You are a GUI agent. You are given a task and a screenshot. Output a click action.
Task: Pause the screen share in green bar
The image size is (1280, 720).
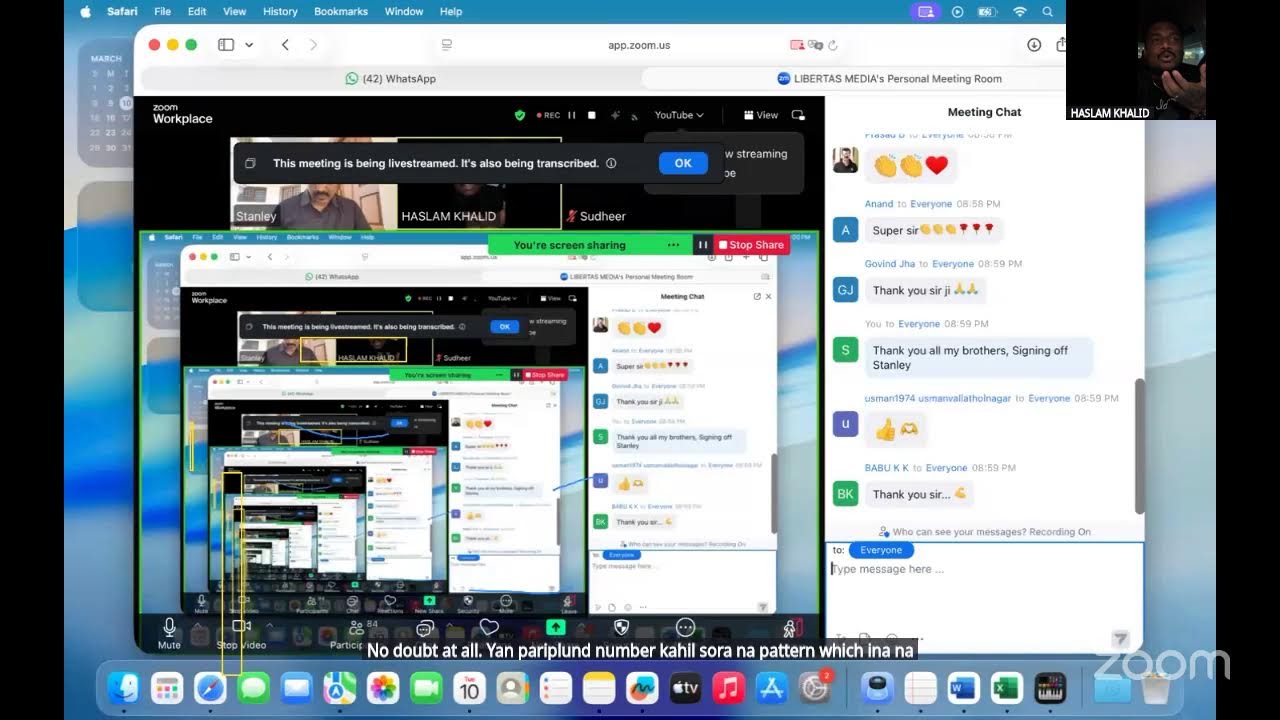click(703, 245)
